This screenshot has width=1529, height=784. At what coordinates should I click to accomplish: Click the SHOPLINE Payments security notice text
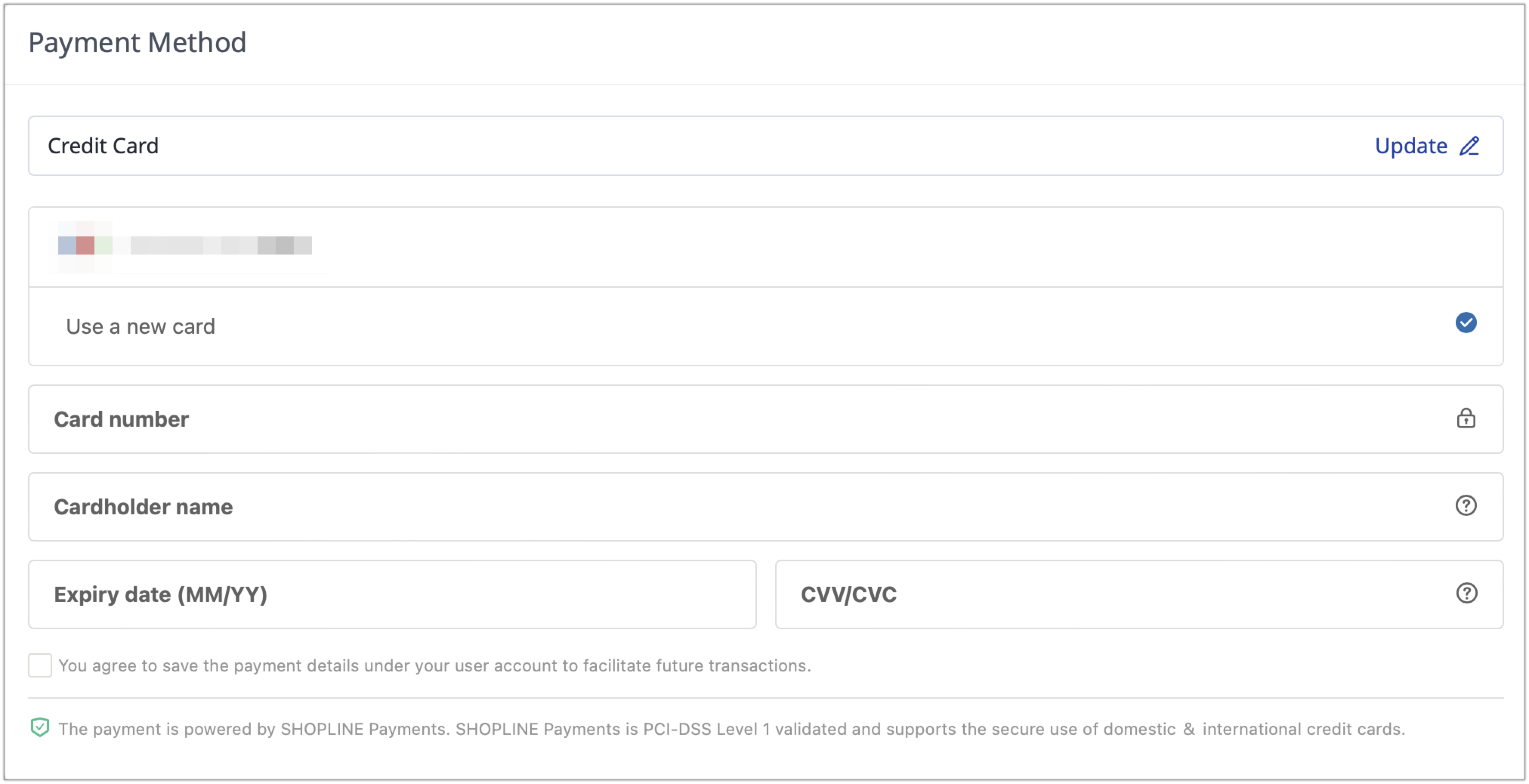pyautogui.click(x=731, y=729)
